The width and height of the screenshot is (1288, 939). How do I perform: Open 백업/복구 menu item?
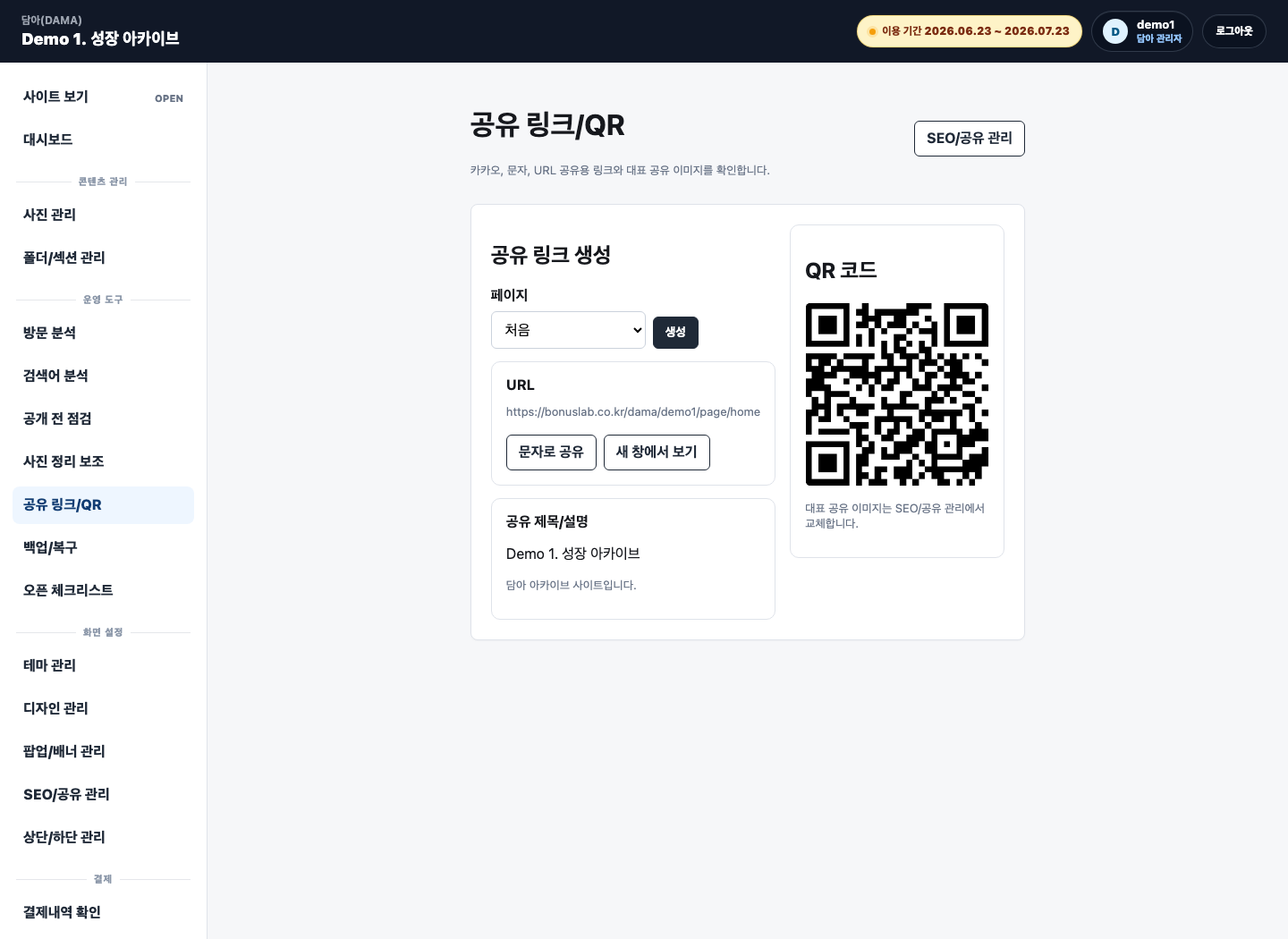click(x=103, y=547)
